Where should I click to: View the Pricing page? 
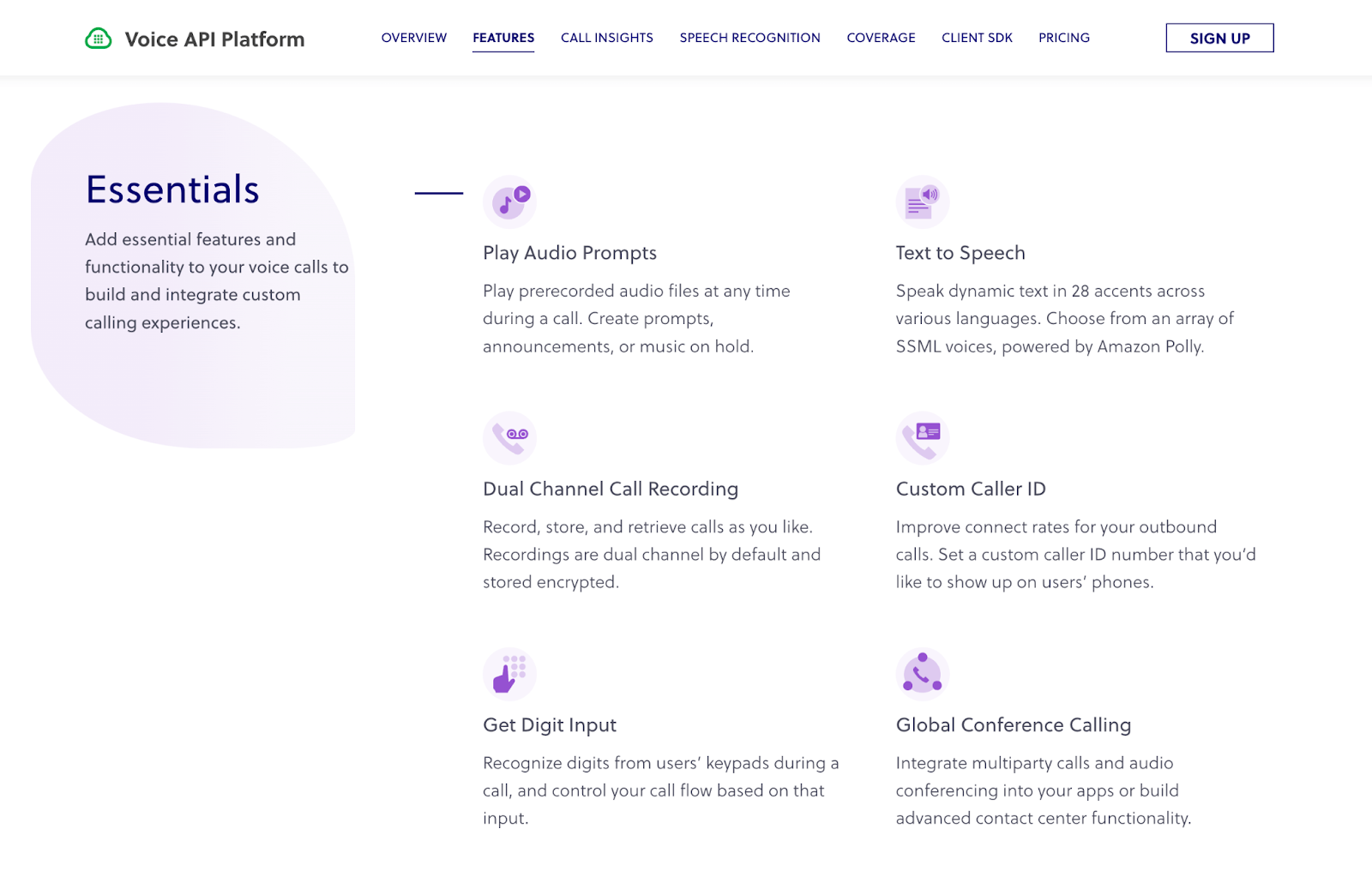1063,38
